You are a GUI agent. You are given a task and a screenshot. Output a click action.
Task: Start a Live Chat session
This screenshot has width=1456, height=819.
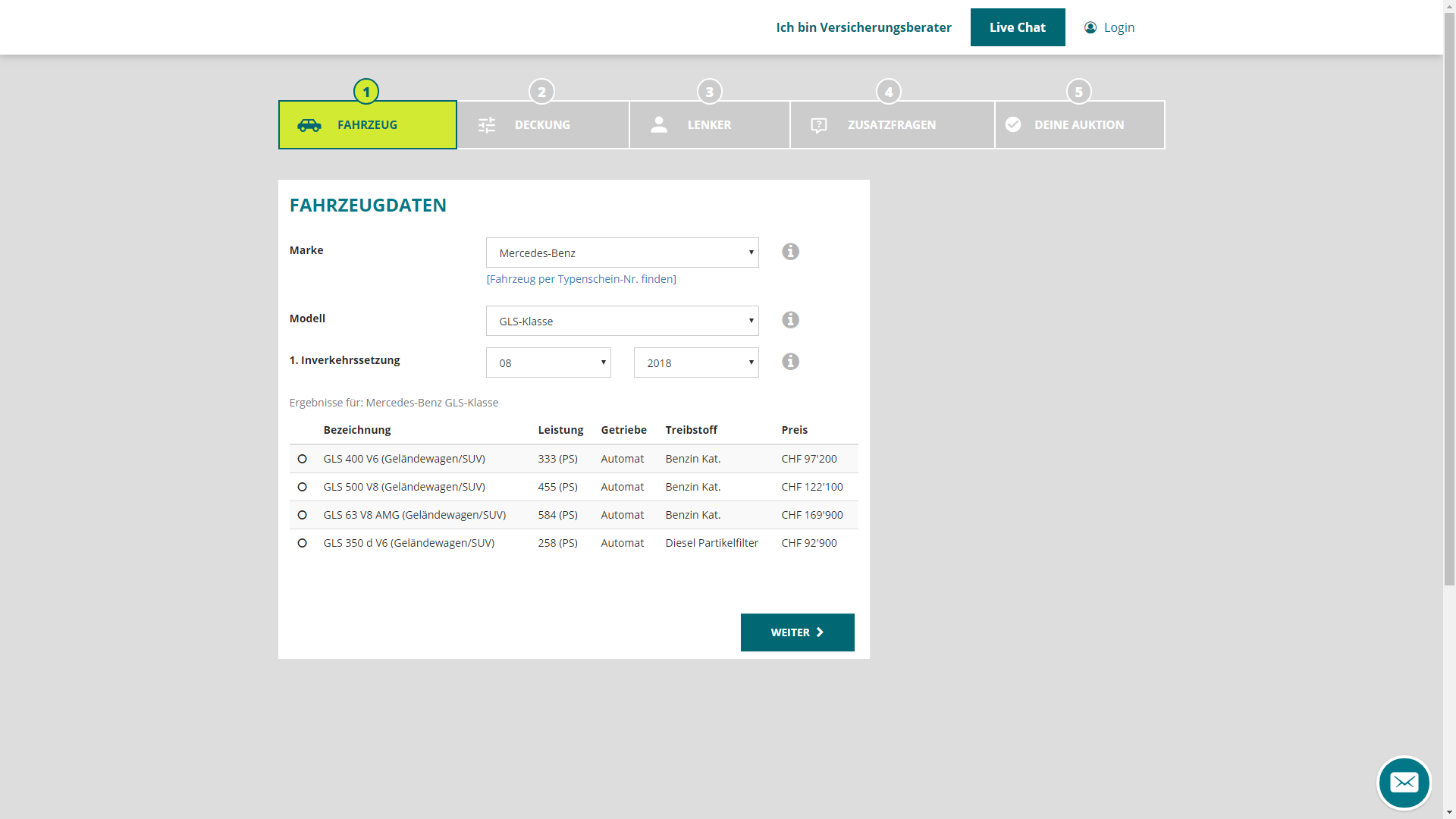pyautogui.click(x=1017, y=28)
